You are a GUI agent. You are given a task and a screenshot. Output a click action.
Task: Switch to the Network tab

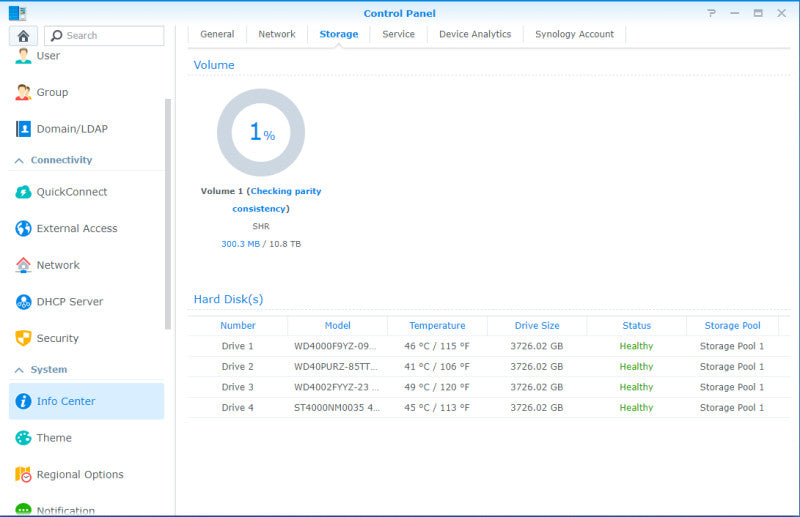(277, 34)
